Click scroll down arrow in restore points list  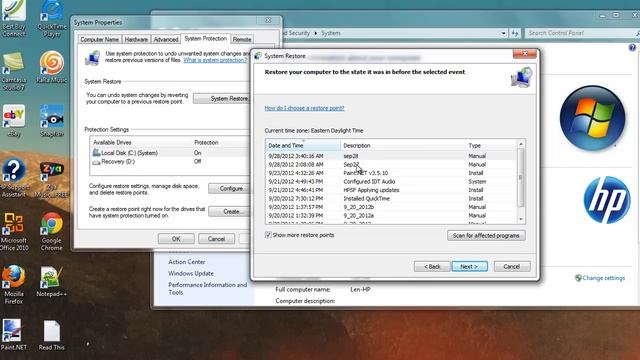tap(521, 220)
